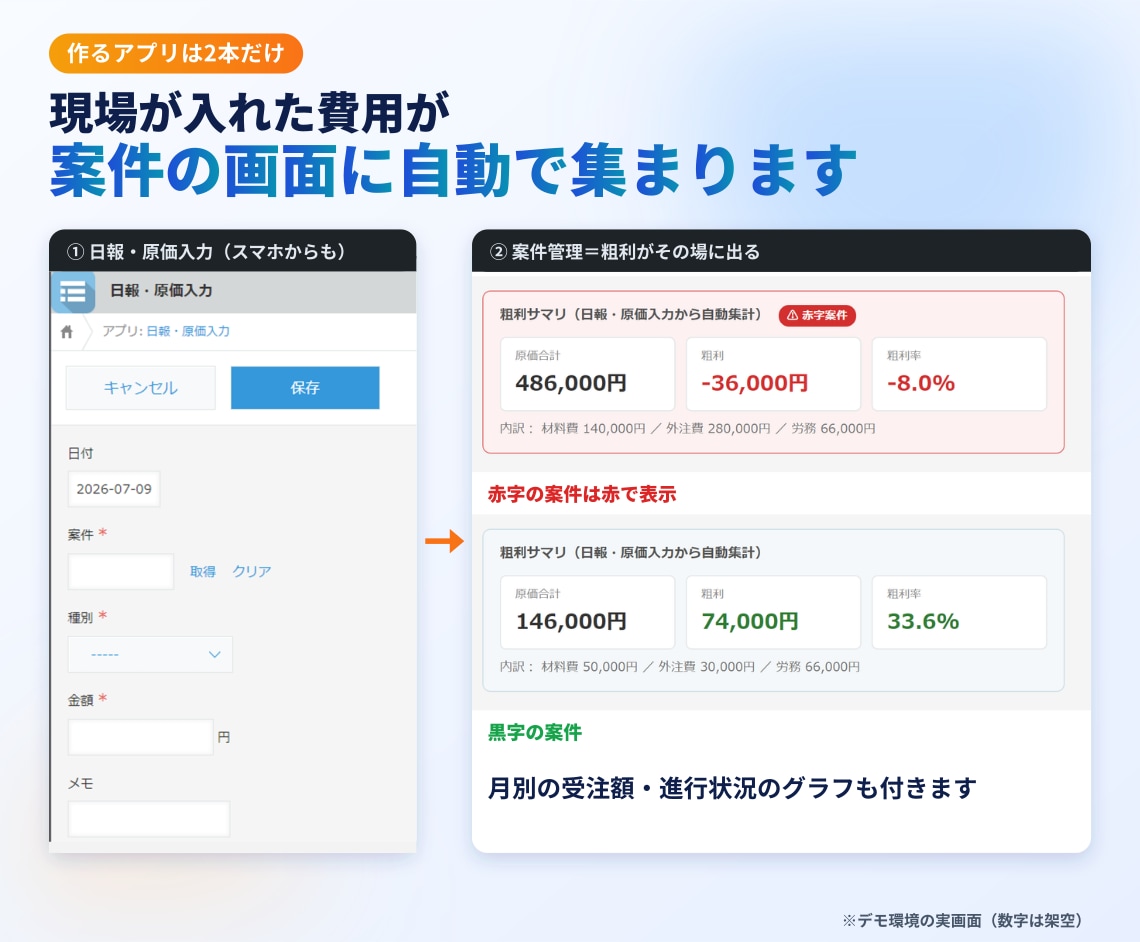Select the -8.0% gross margin value

point(920,383)
